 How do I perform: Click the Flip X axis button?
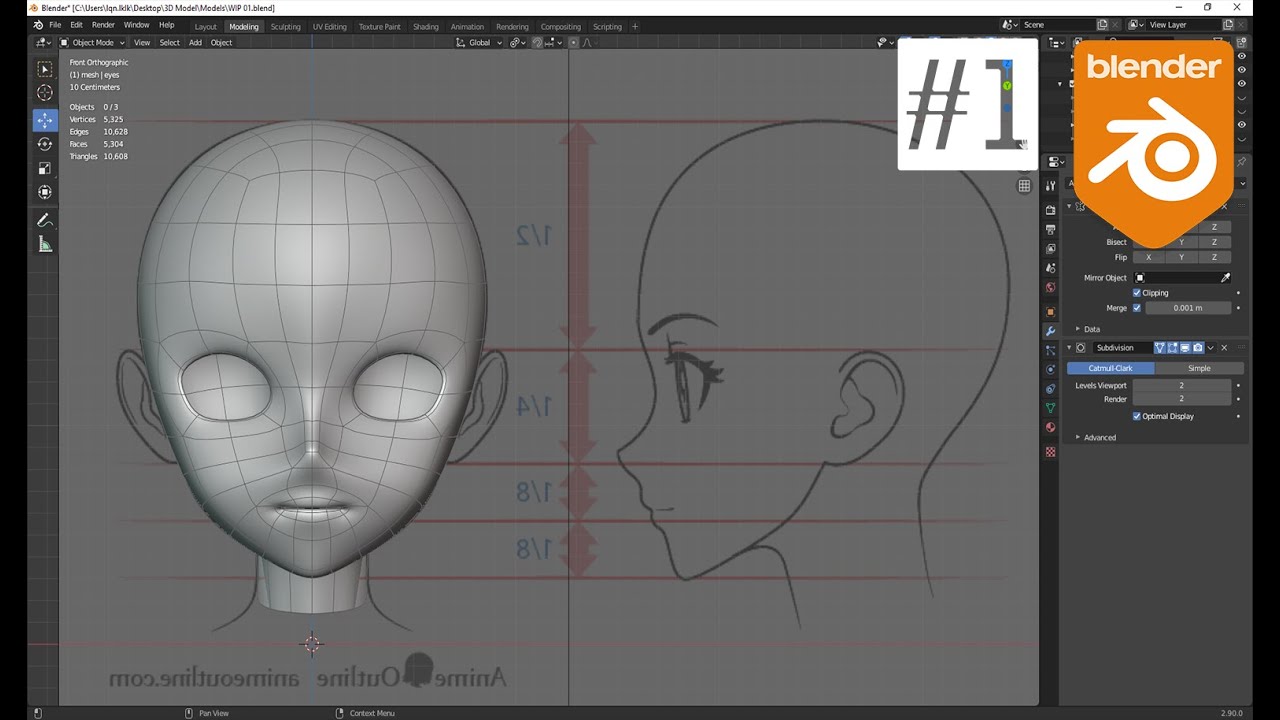pos(1148,257)
